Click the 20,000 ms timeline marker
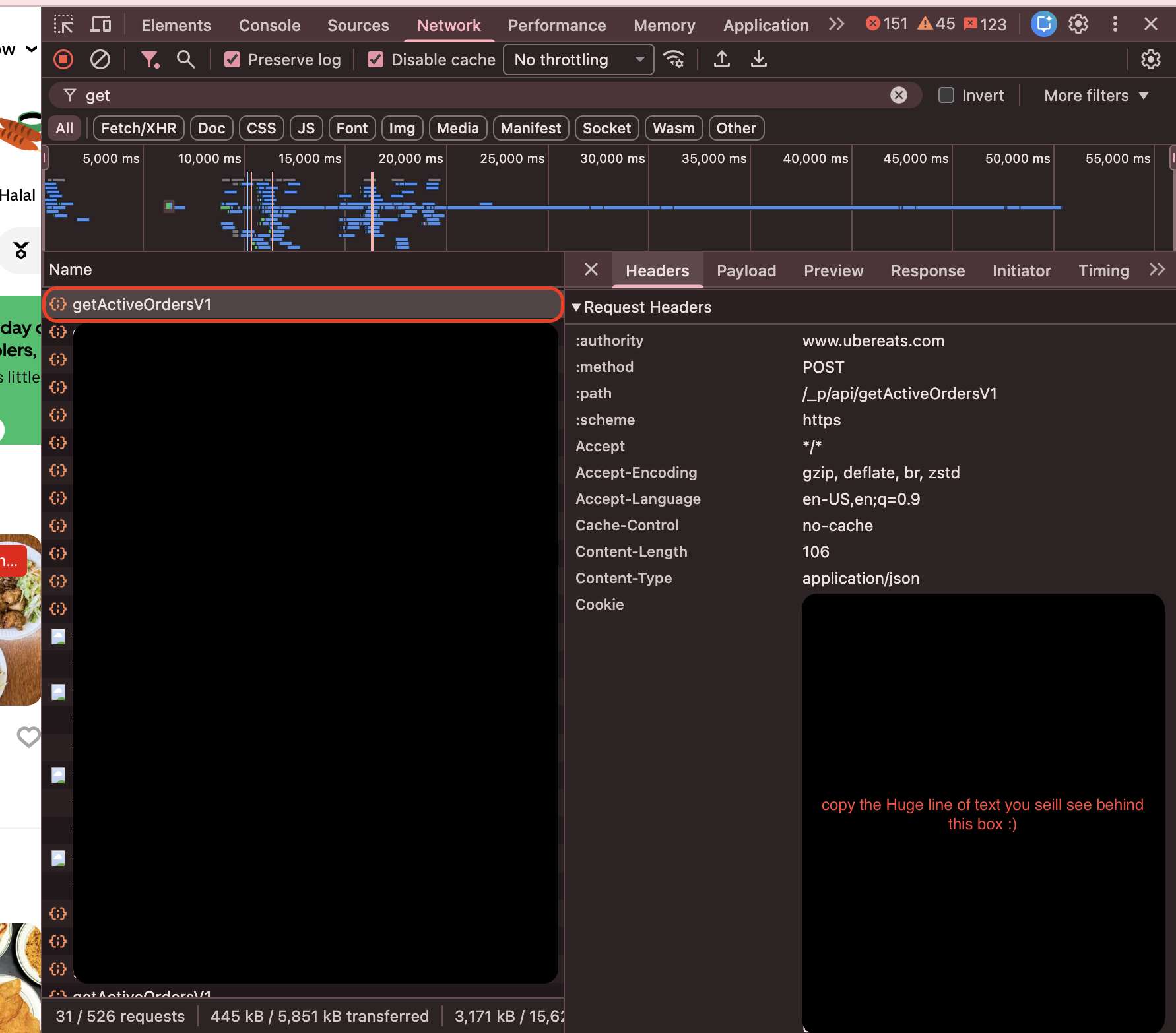This screenshot has height=1033, width=1176. (410, 159)
